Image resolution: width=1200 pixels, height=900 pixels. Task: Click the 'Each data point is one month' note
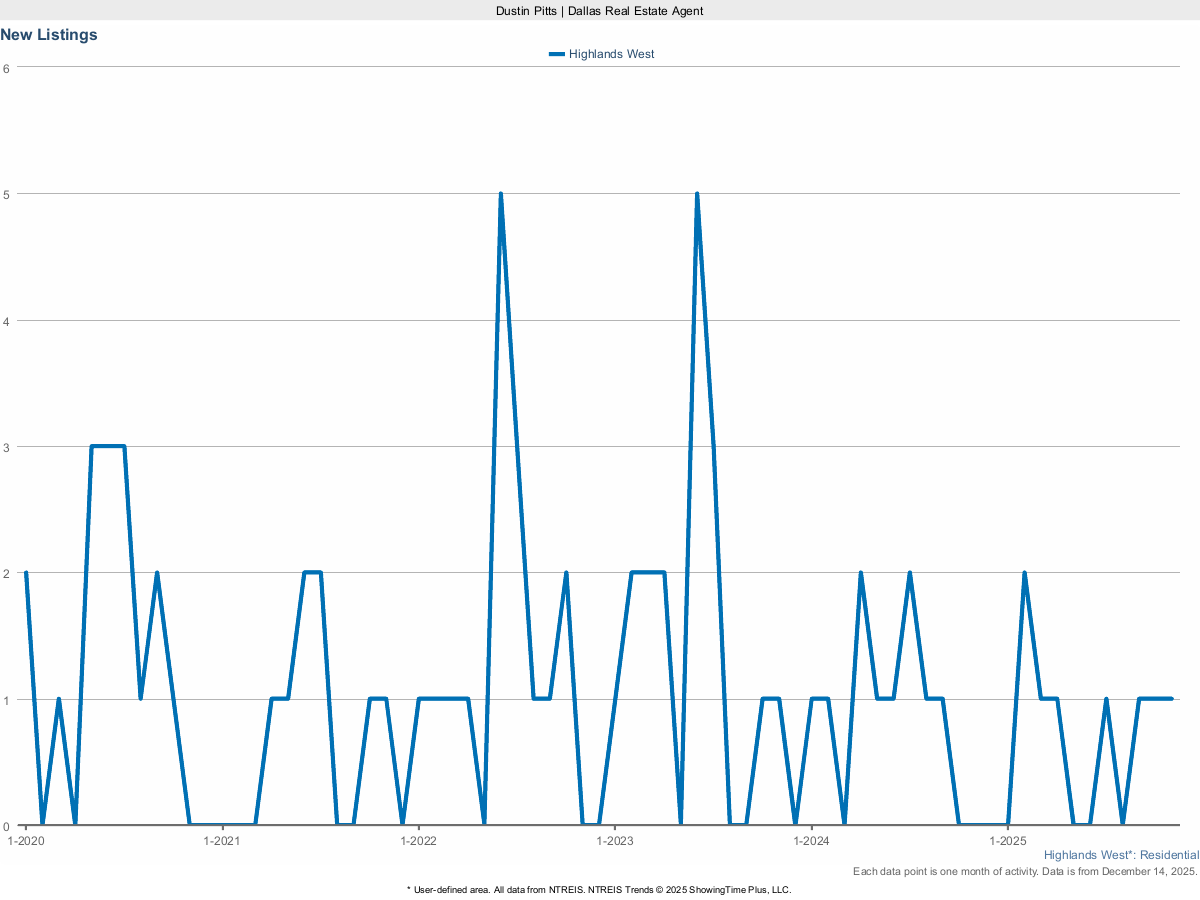point(1025,872)
